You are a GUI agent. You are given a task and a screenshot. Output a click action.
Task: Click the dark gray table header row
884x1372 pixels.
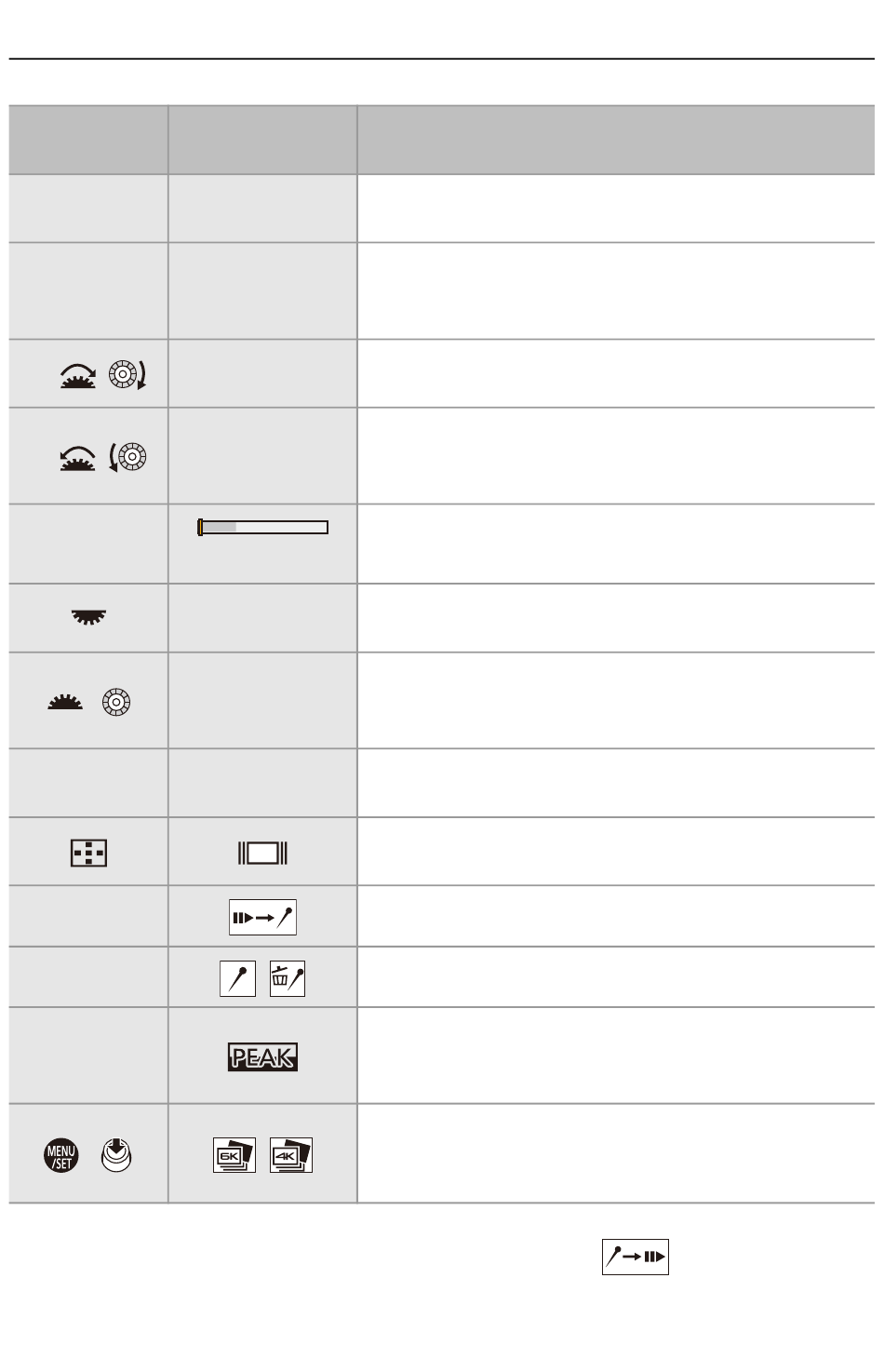pos(442,140)
